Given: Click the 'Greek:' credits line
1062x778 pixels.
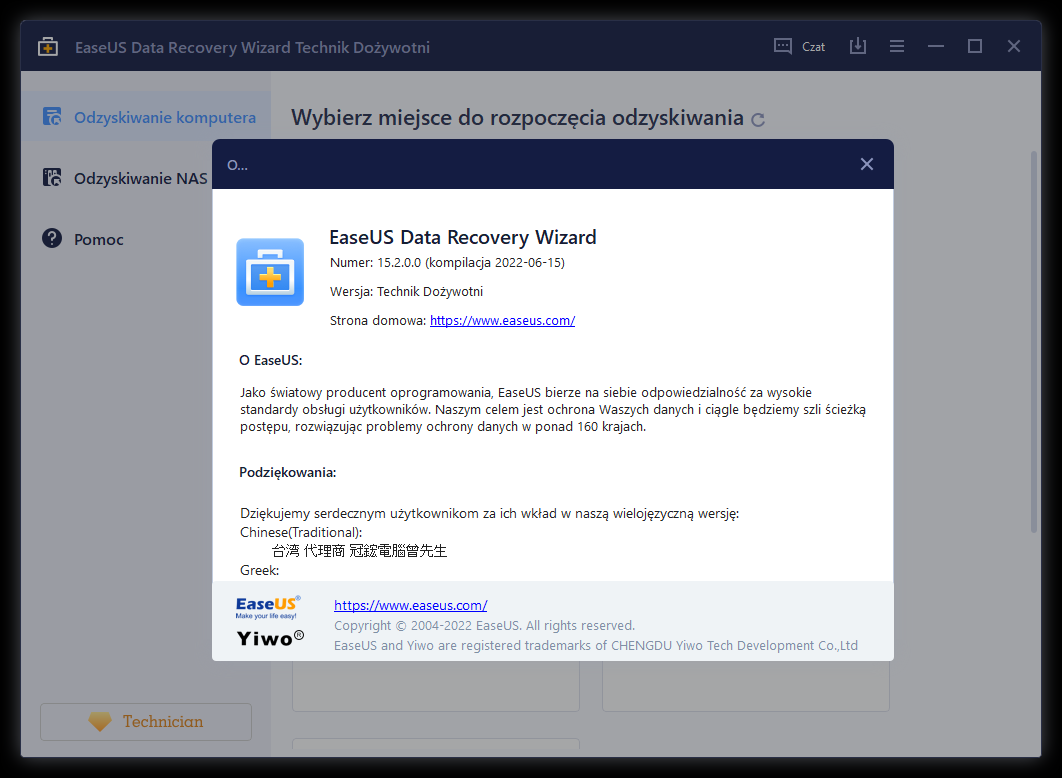Looking at the screenshot, I should pos(259,570).
